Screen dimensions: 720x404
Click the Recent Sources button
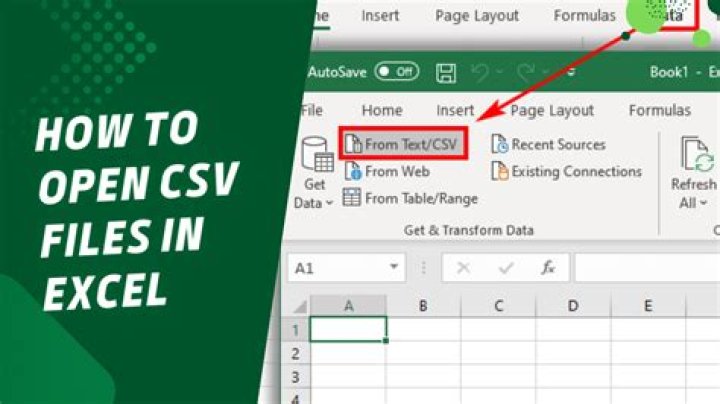(548, 145)
